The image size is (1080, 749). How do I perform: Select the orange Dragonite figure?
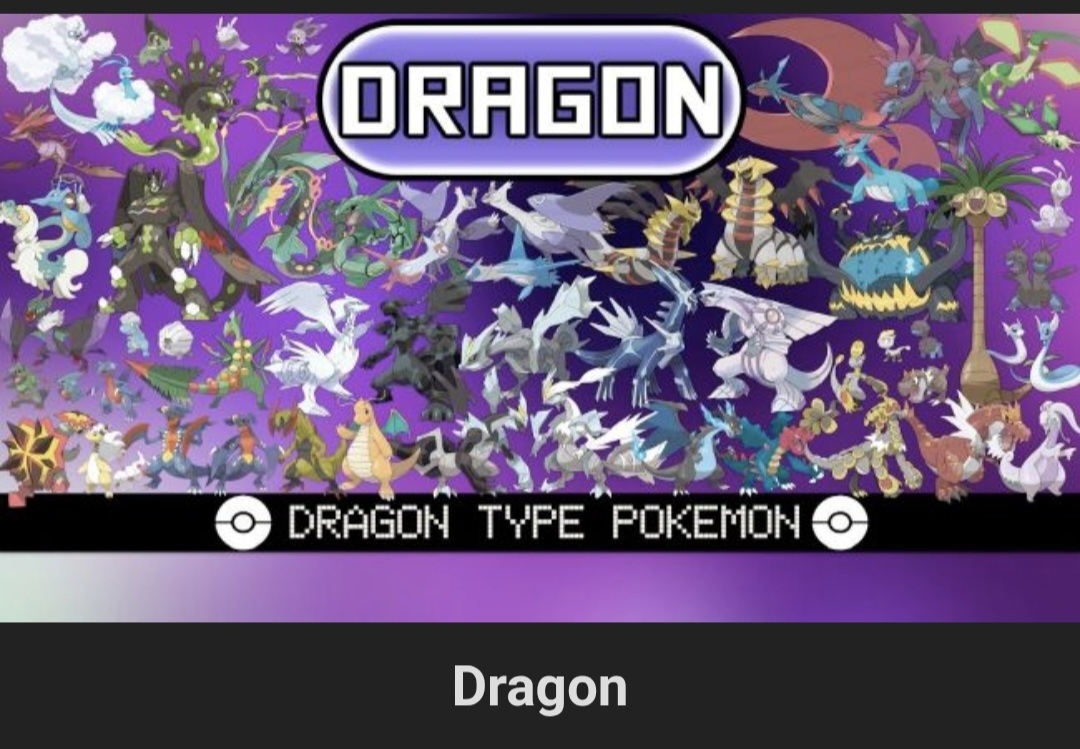tap(368, 448)
